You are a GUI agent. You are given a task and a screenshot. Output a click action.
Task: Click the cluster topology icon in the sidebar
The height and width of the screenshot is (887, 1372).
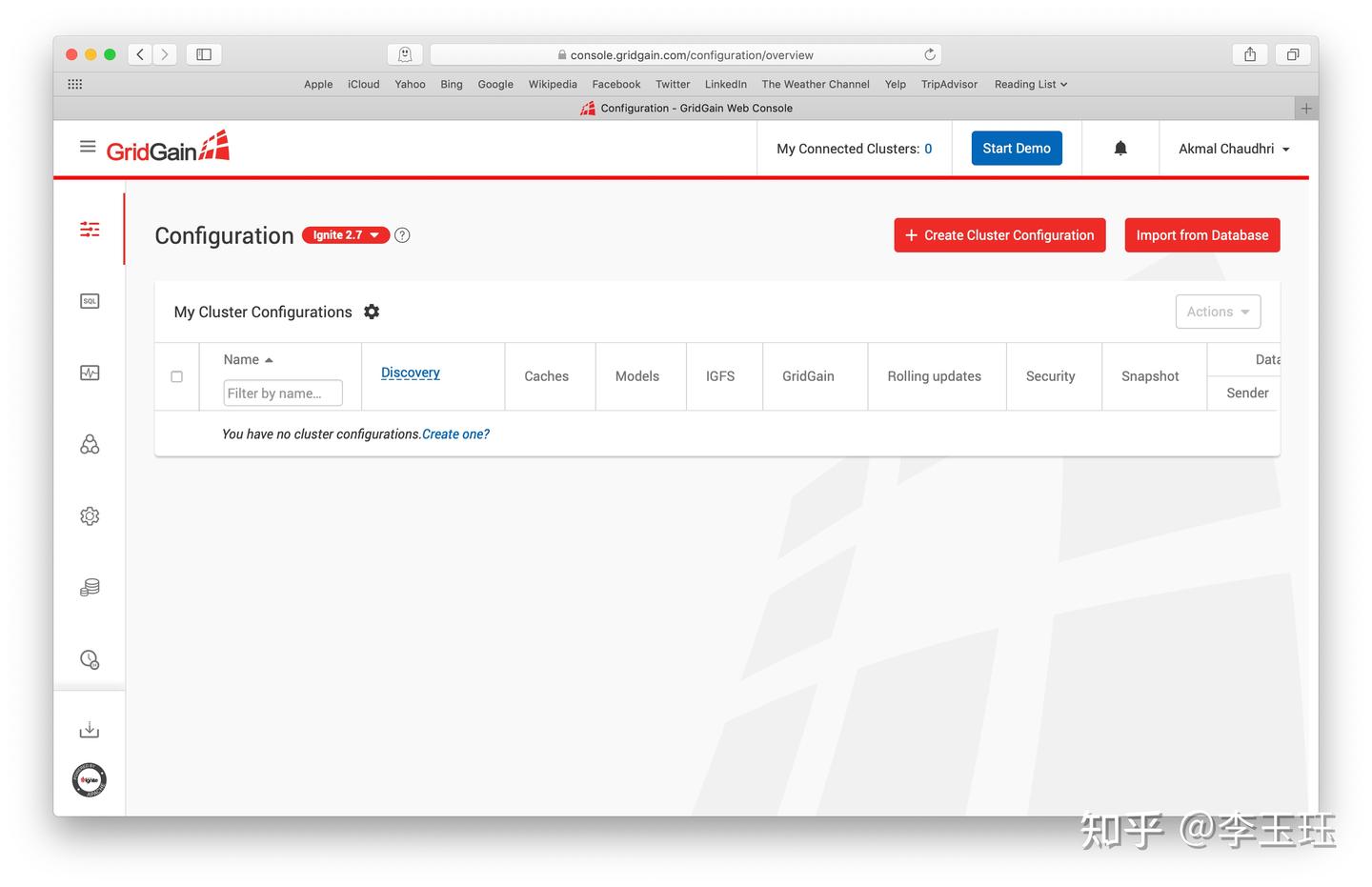click(x=89, y=444)
